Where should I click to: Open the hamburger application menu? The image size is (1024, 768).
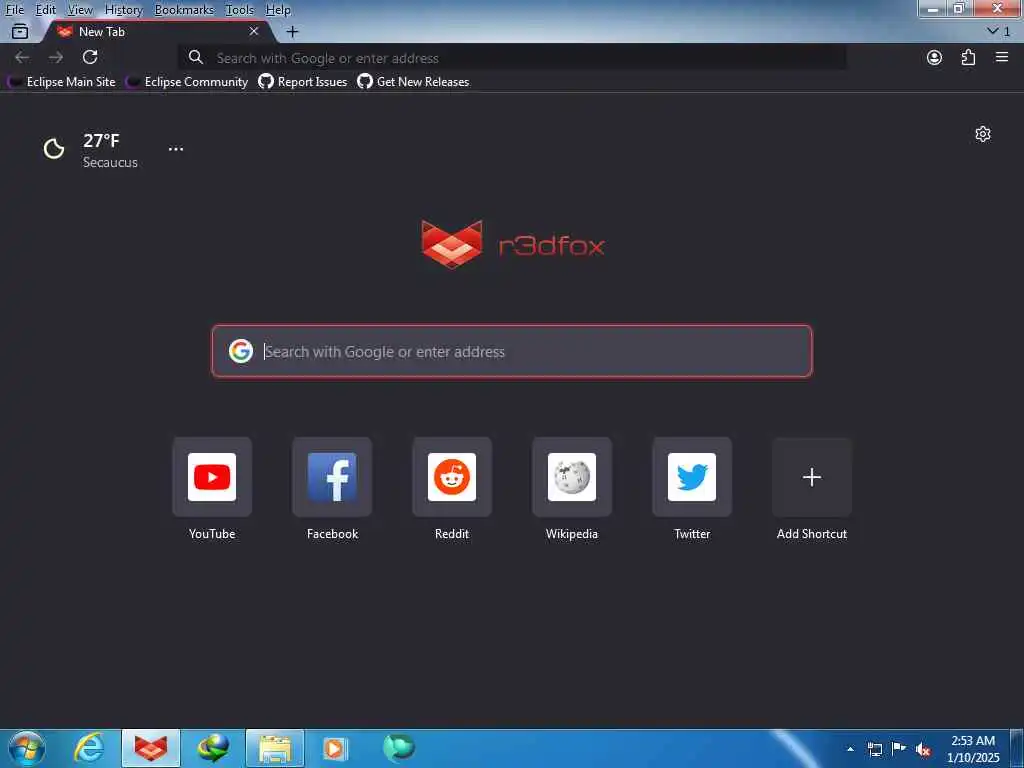1002,57
